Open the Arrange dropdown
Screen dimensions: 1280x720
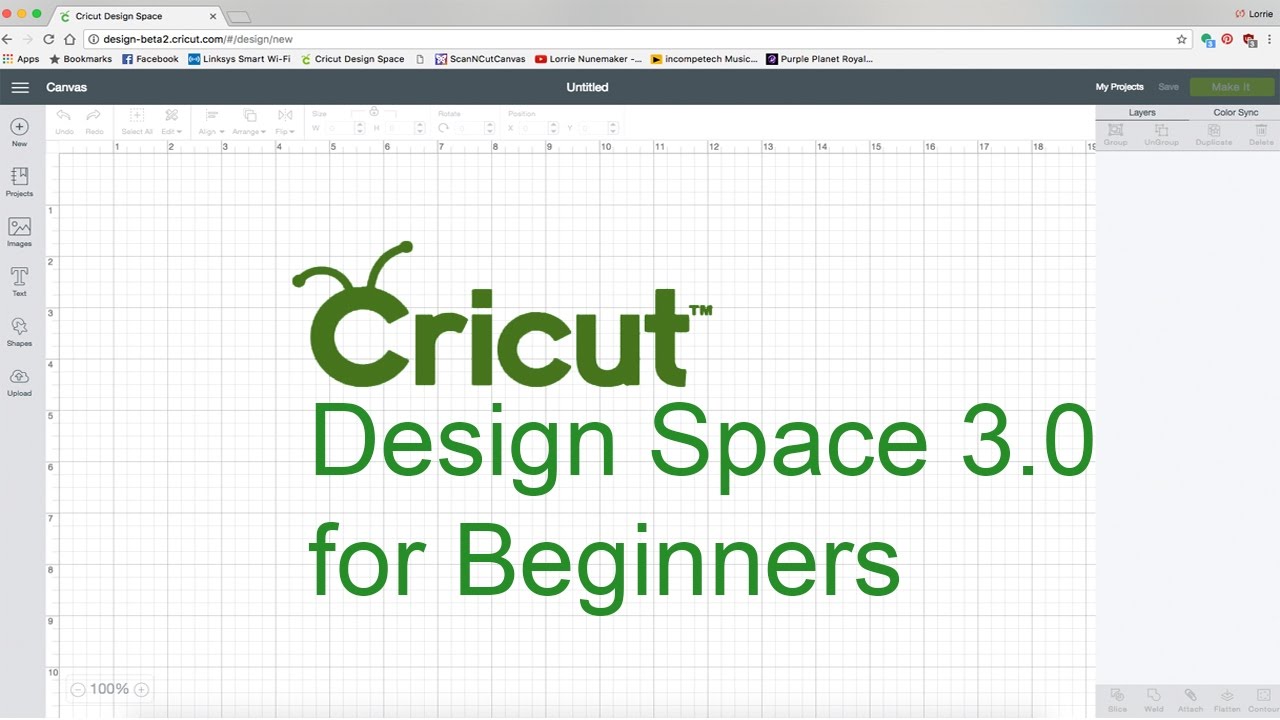click(249, 121)
